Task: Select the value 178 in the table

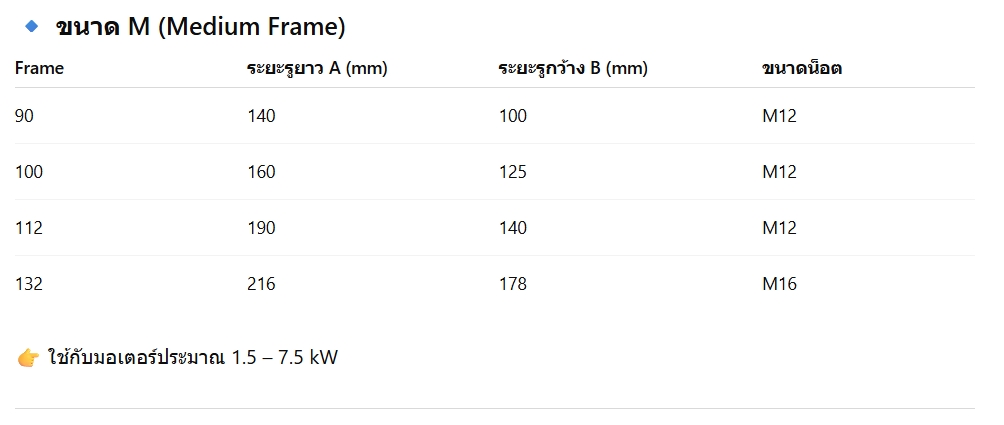Action: tap(513, 284)
